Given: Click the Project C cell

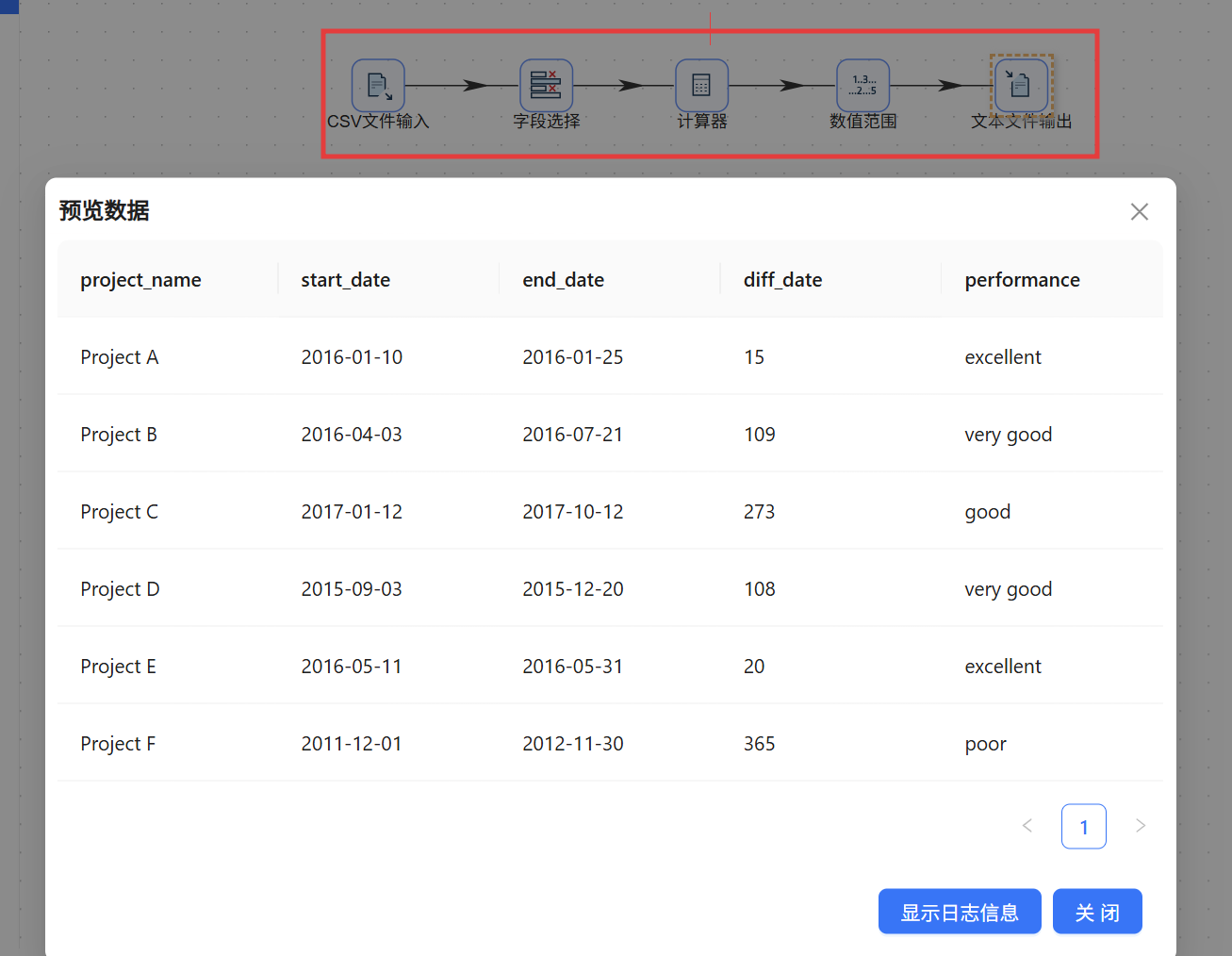Looking at the screenshot, I should point(168,511).
